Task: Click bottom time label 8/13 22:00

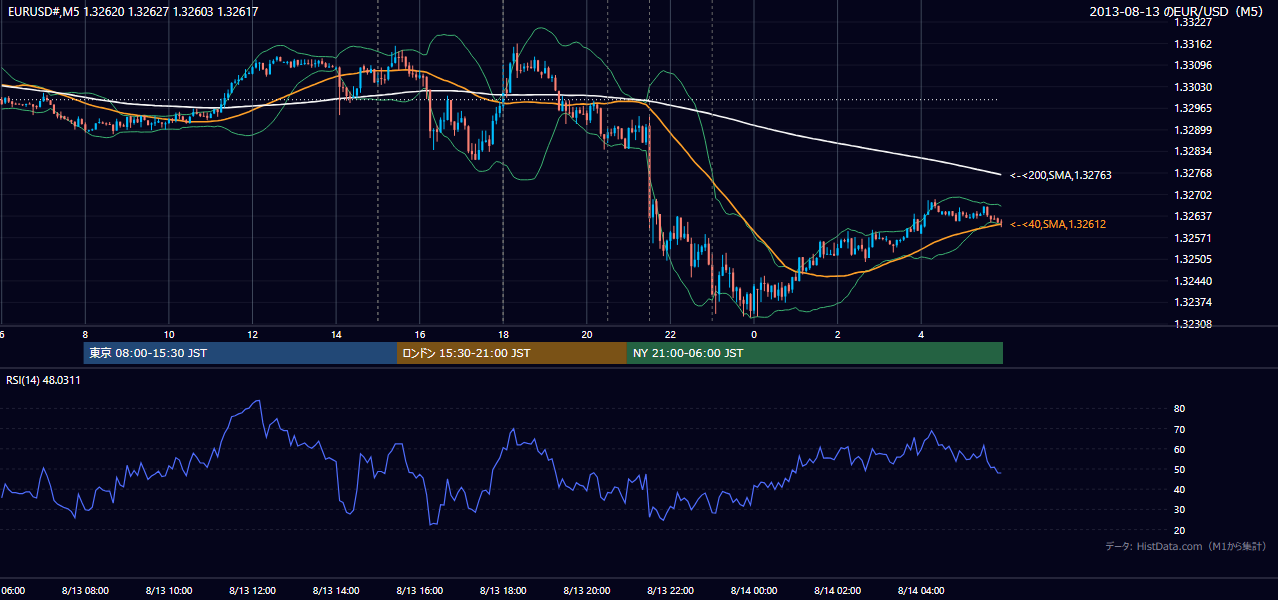Action: coord(671,591)
